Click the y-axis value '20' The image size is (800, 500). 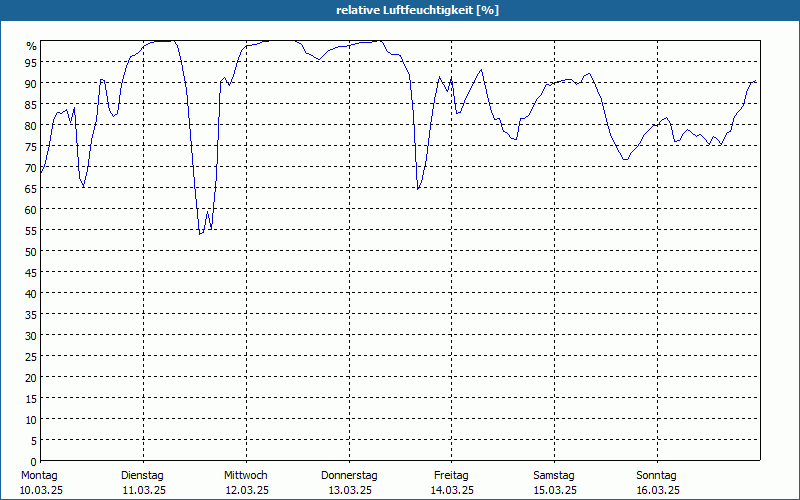[x=31, y=378]
